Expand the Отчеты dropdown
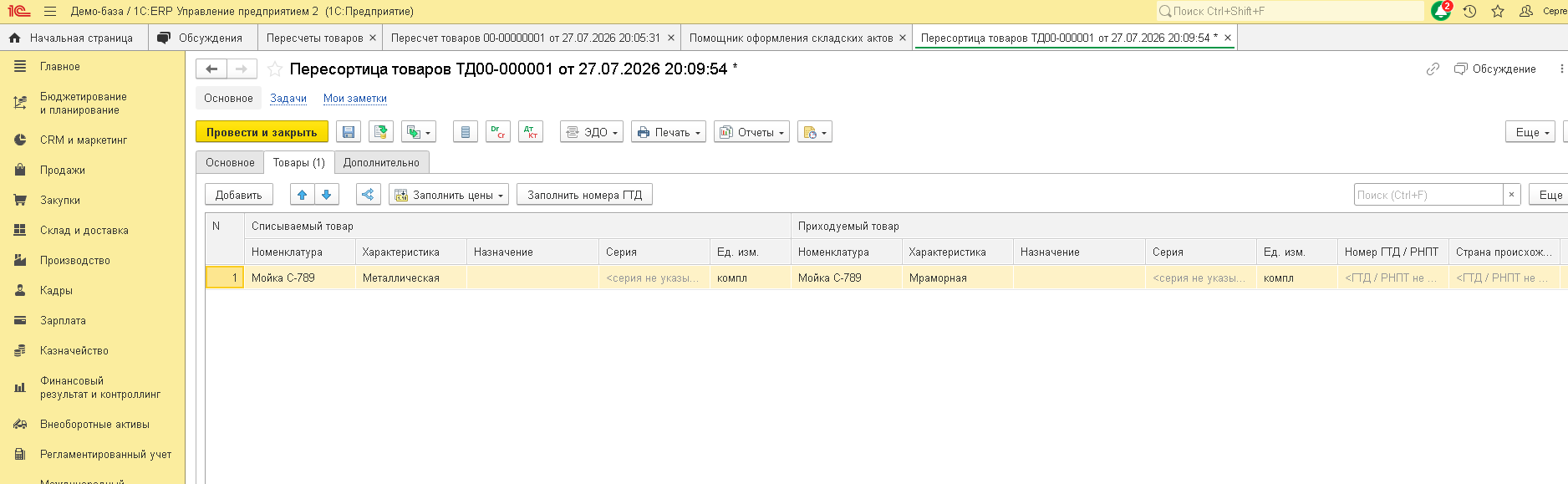The image size is (1568, 484). tap(751, 132)
